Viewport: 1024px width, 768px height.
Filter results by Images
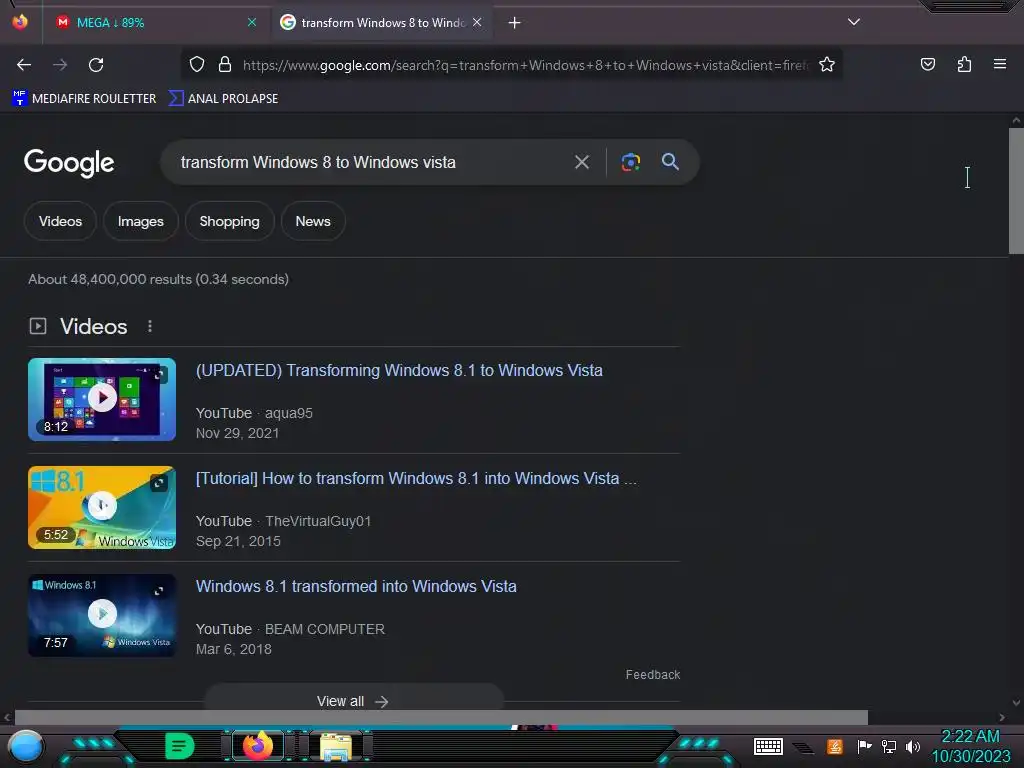pyautogui.click(x=140, y=221)
